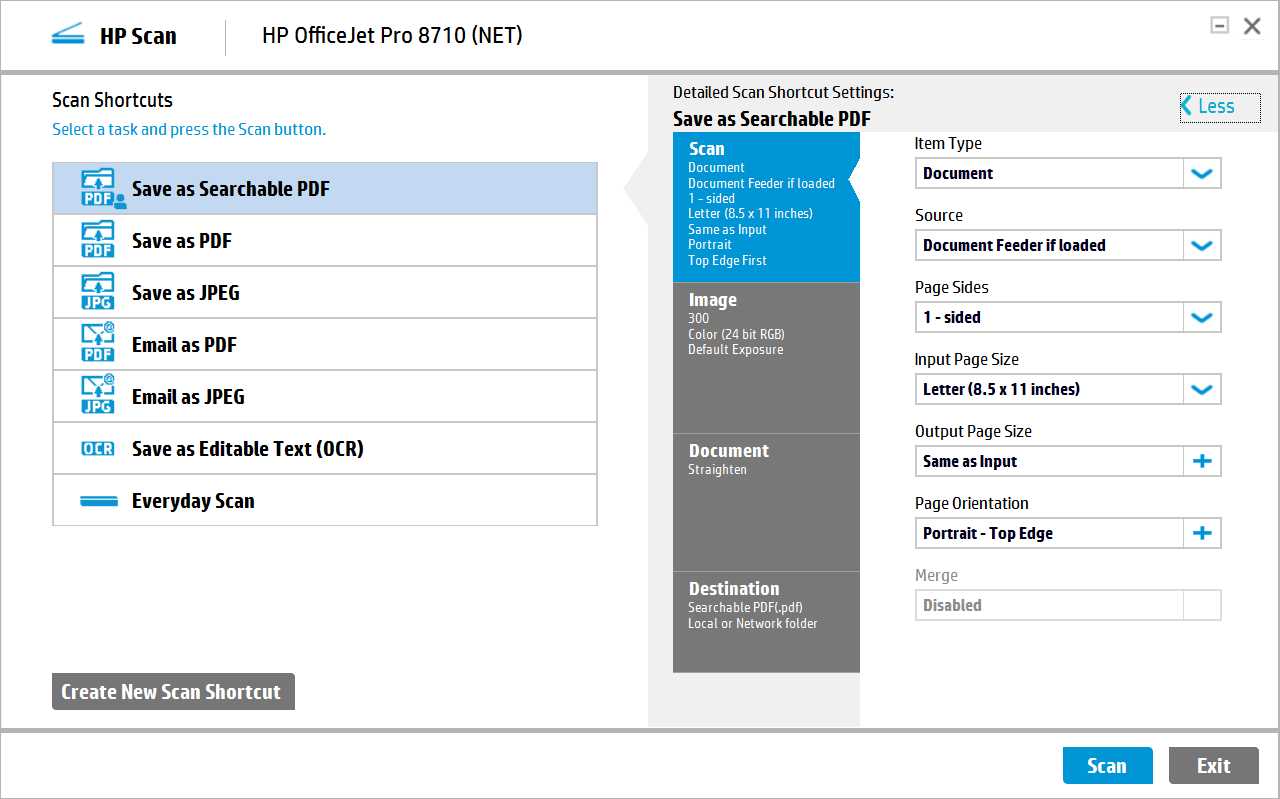
Task: Expand Output Page Size with the plus button
Action: click(1202, 461)
